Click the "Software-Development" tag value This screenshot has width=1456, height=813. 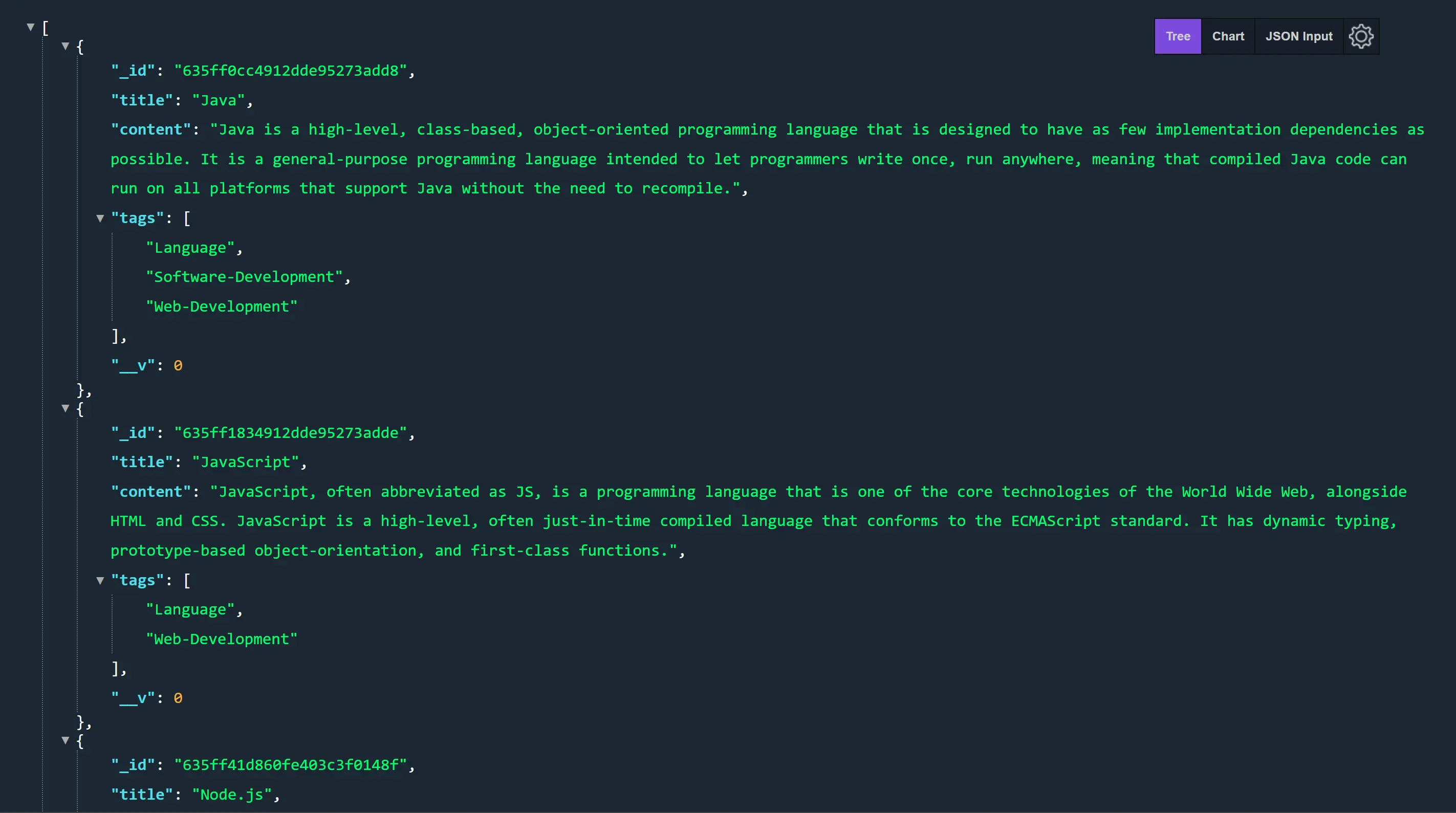(244, 277)
